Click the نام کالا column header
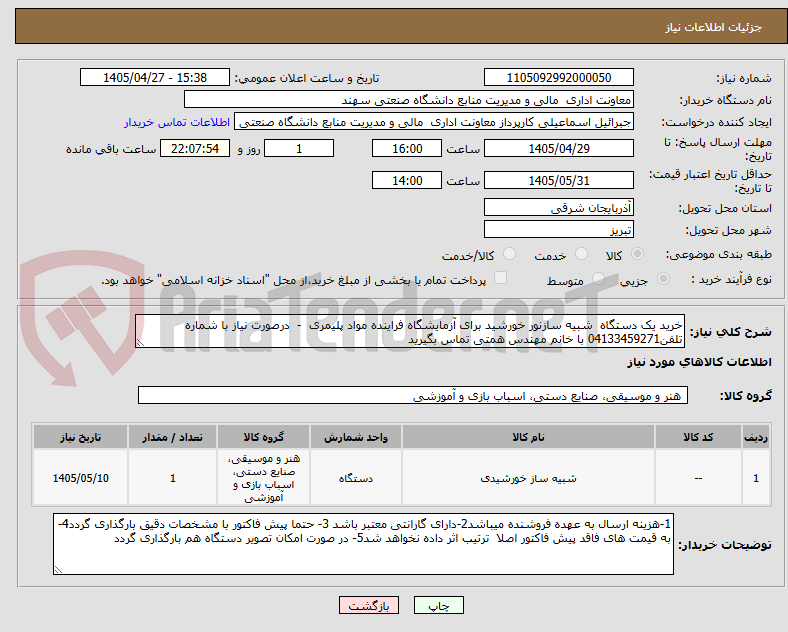Image resolution: width=788 pixels, height=632 pixels. [x=528, y=437]
